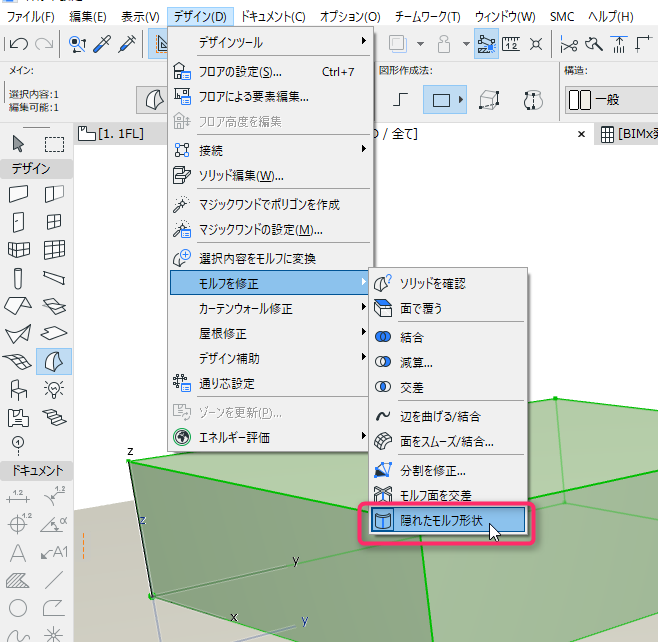This screenshot has width=658, height=642.
Task: Choose フロアの設定(S)... menu entry
Action: click(270, 72)
